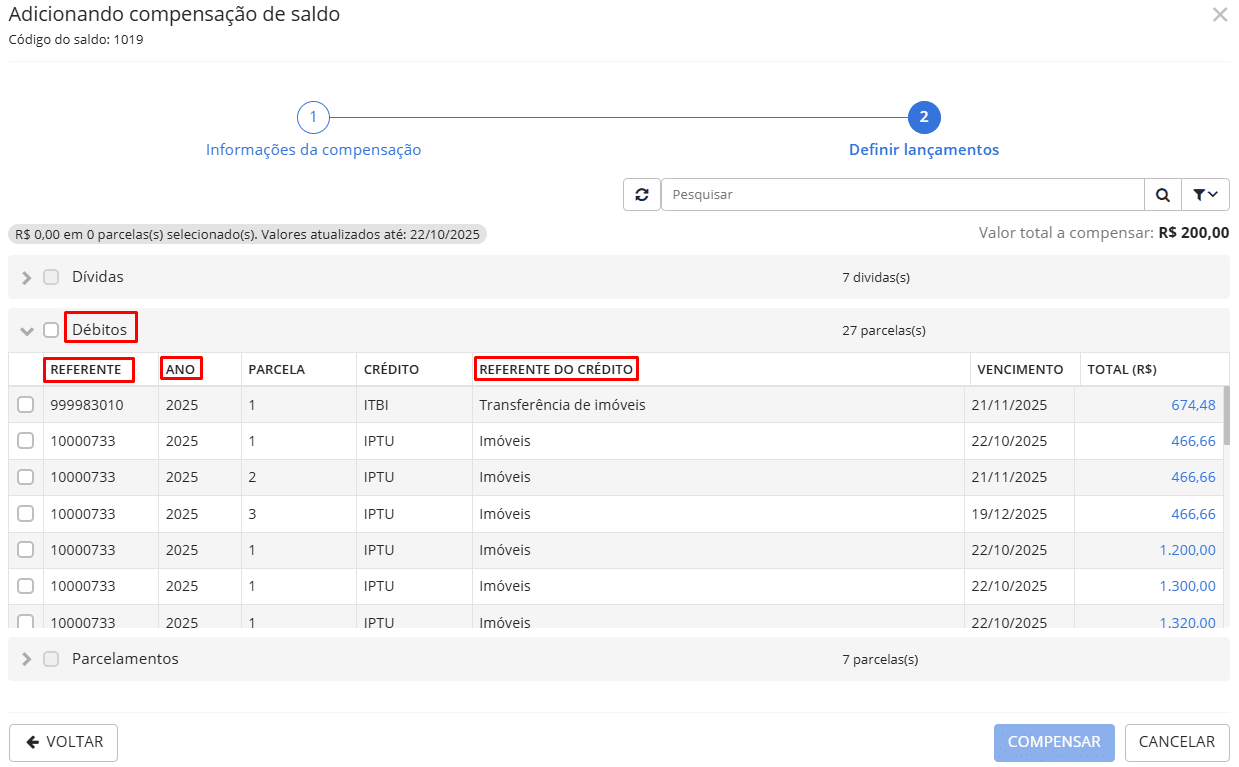Close the dialog with the X icon
The height and width of the screenshot is (767, 1239).
(x=1219, y=15)
